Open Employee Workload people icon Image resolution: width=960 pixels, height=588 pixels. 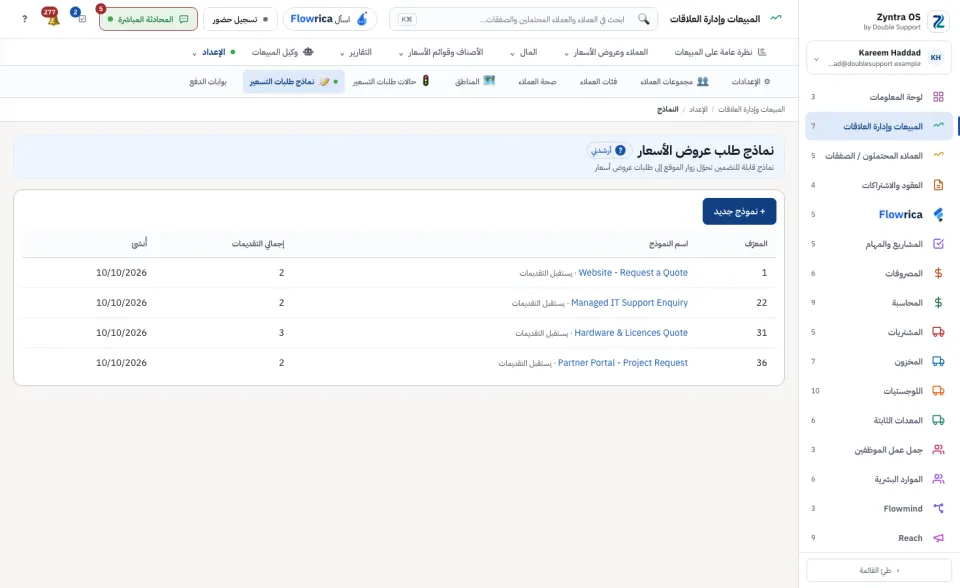click(938, 450)
